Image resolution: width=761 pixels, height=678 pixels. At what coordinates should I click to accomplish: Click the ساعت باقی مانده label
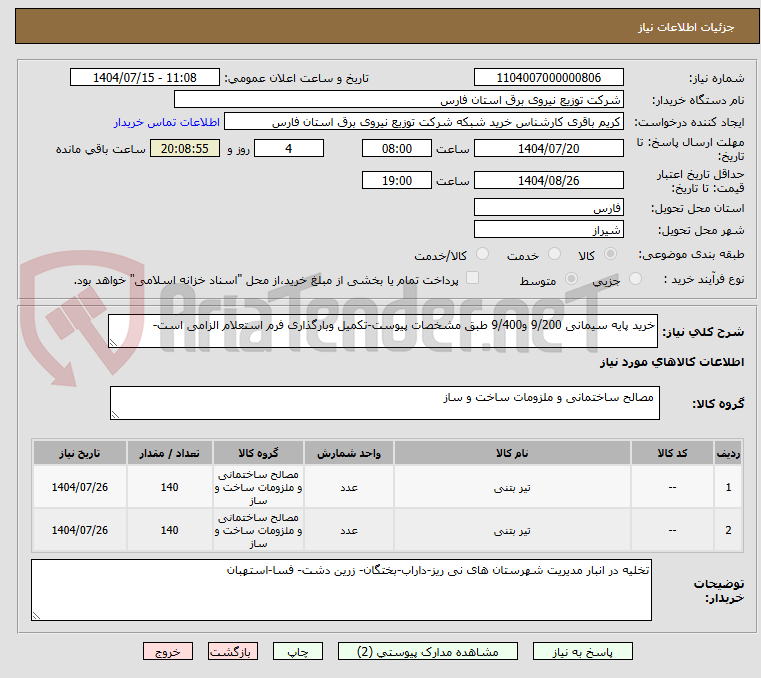pos(100,149)
